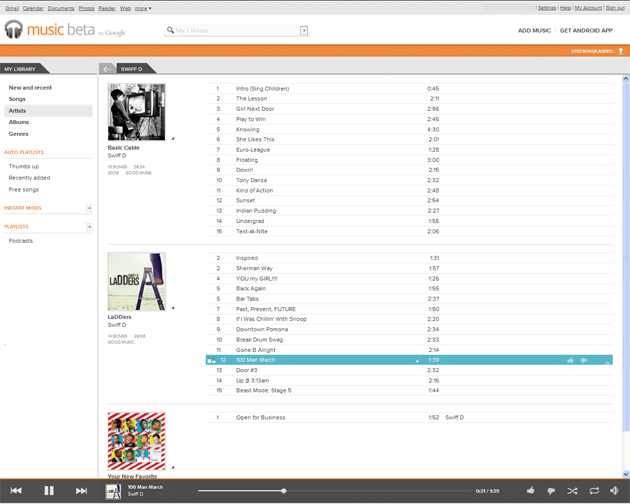The height and width of the screenshot is (504, 630).
Task: Open the Basic Cable album cover
Action: click(137, 112)
